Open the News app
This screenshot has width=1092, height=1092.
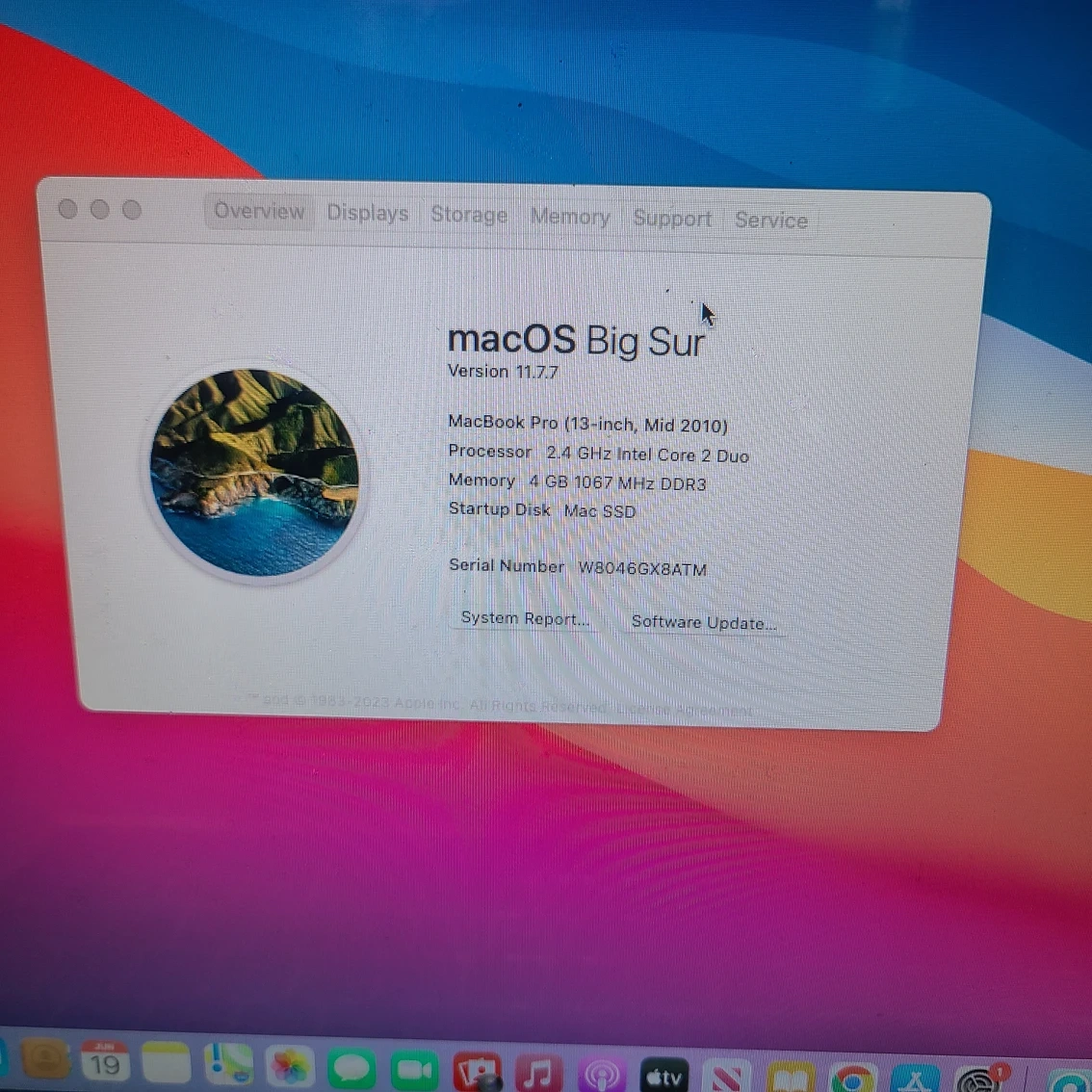pyautogui.click(x=726, y=1077)
